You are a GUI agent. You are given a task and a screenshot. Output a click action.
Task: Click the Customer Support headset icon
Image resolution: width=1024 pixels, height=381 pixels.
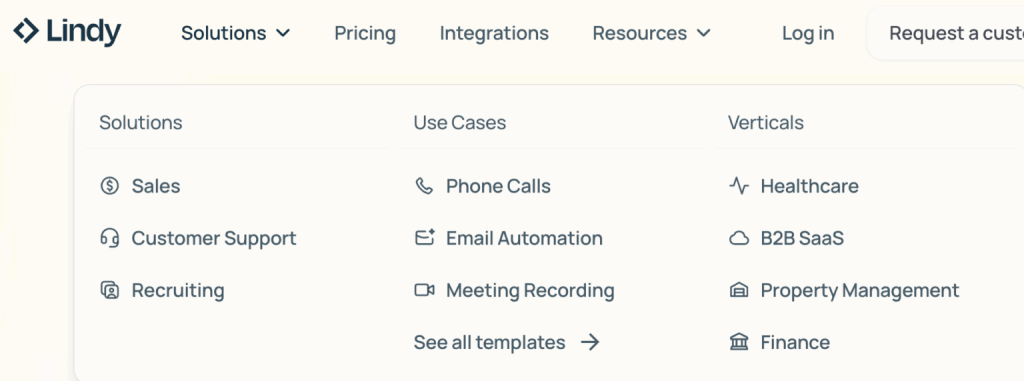click(110, 238)
